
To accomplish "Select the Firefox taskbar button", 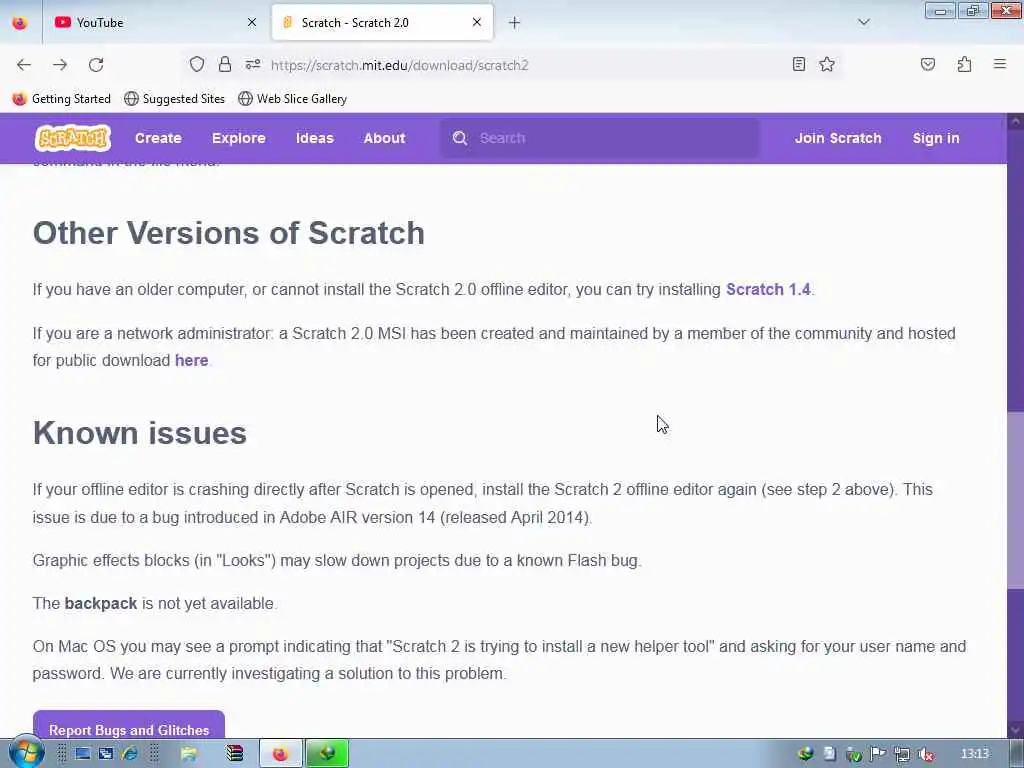I will pos(281,754).
